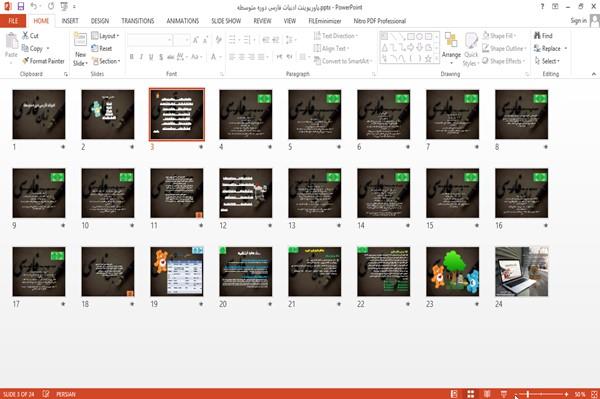Image resolution: width=600 pixels, height=399 pixels.
Task: Open the font name combo box
Action: coord(150,40)
